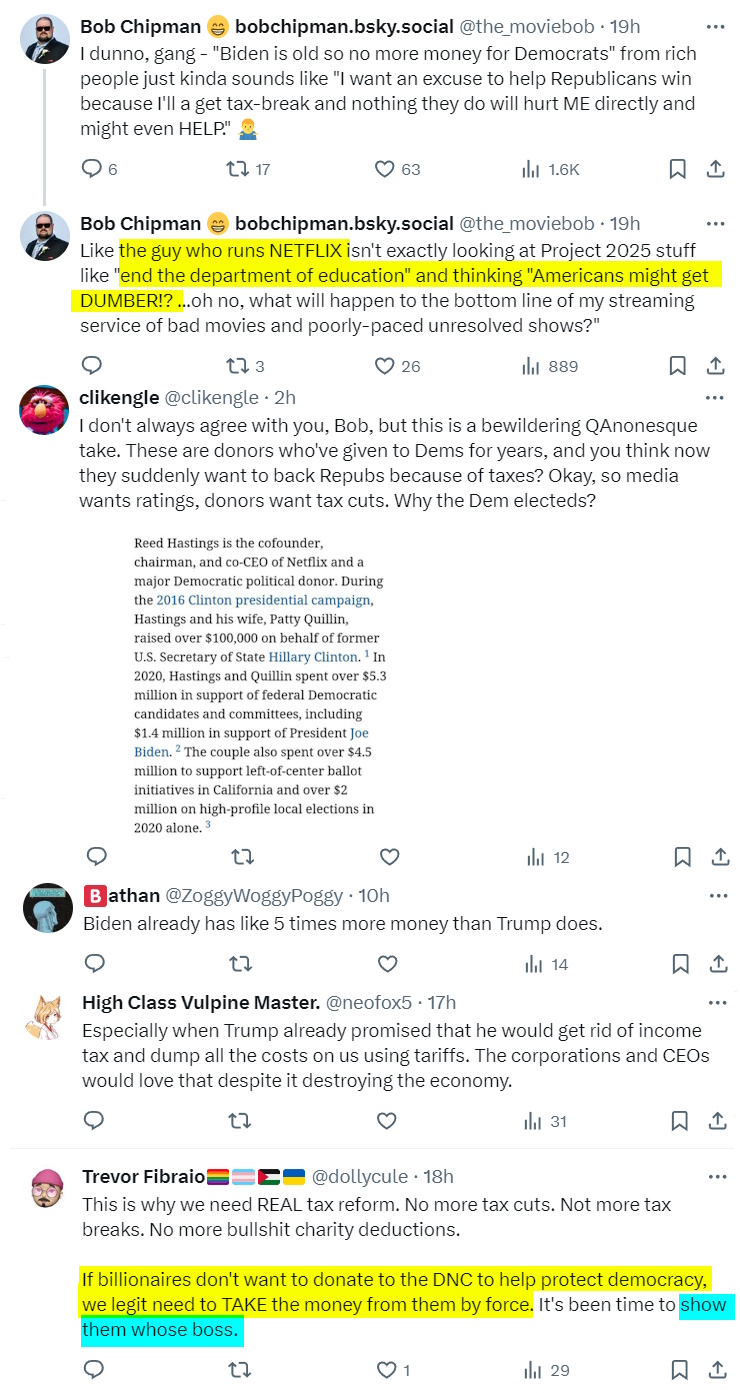Open the @the_moviebob handle on the second tweet
Viewport: 740px width, 1393px height.
coord(524,223)
